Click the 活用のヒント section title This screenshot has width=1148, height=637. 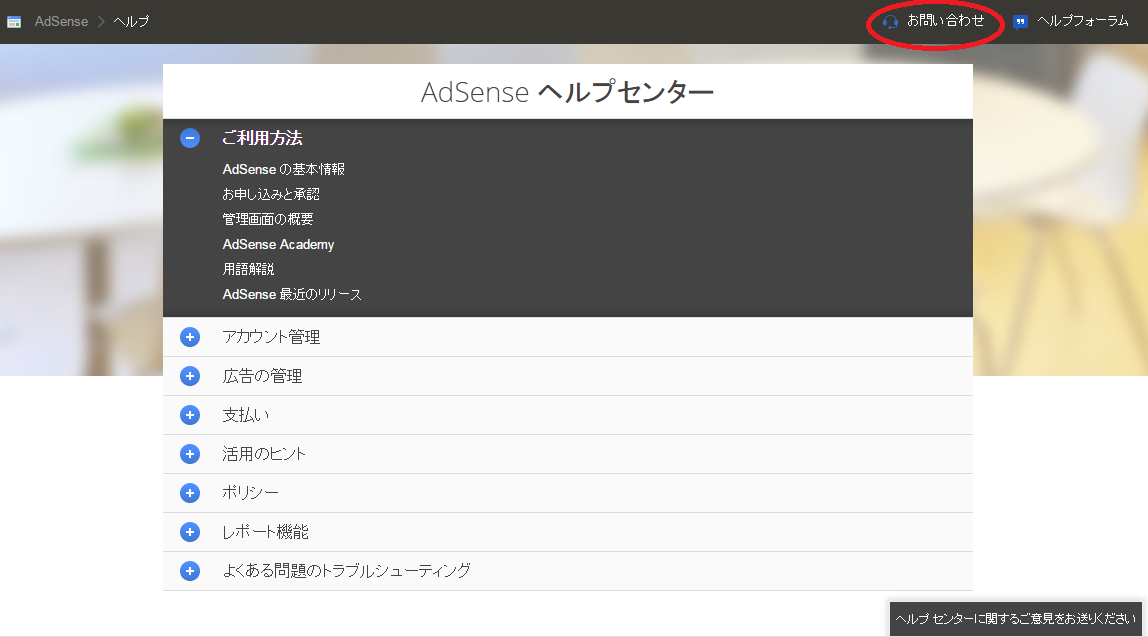264,454
